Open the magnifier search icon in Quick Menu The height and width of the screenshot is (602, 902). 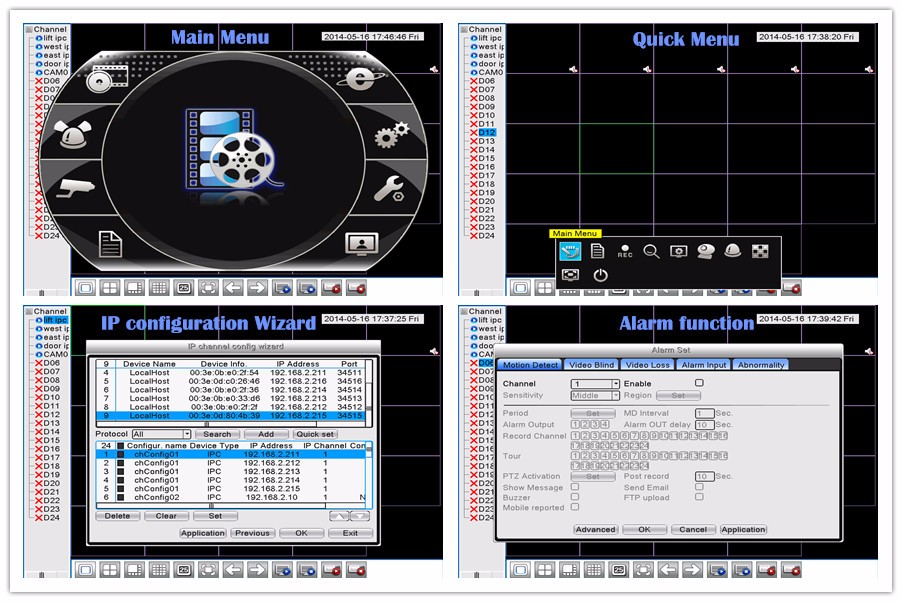pyautogui.click(x=651, y=251)
